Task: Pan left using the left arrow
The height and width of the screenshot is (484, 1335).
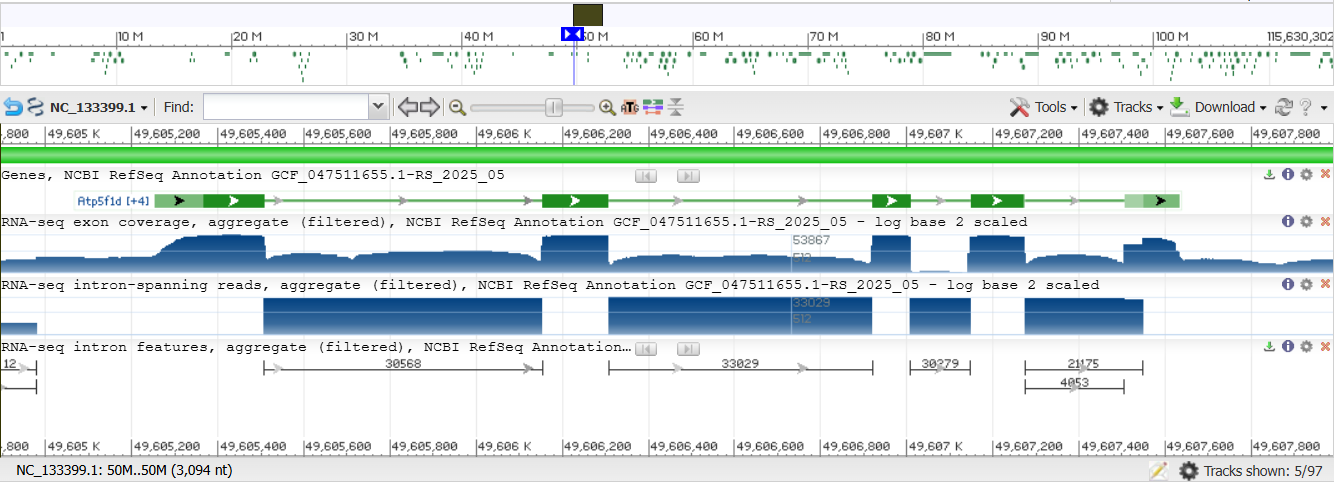Action: 408,107
